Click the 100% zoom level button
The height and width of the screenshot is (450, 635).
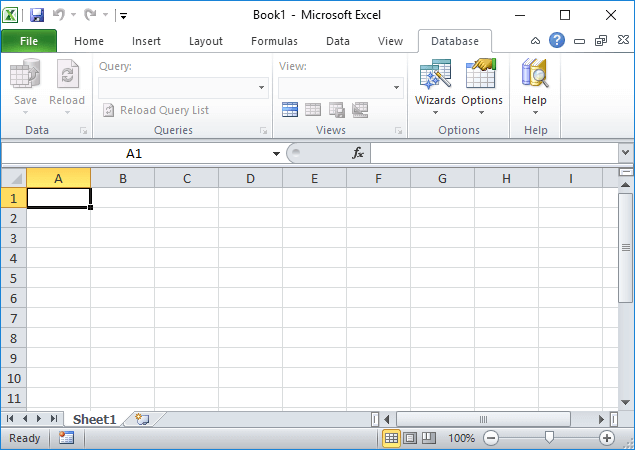(461, 438)
